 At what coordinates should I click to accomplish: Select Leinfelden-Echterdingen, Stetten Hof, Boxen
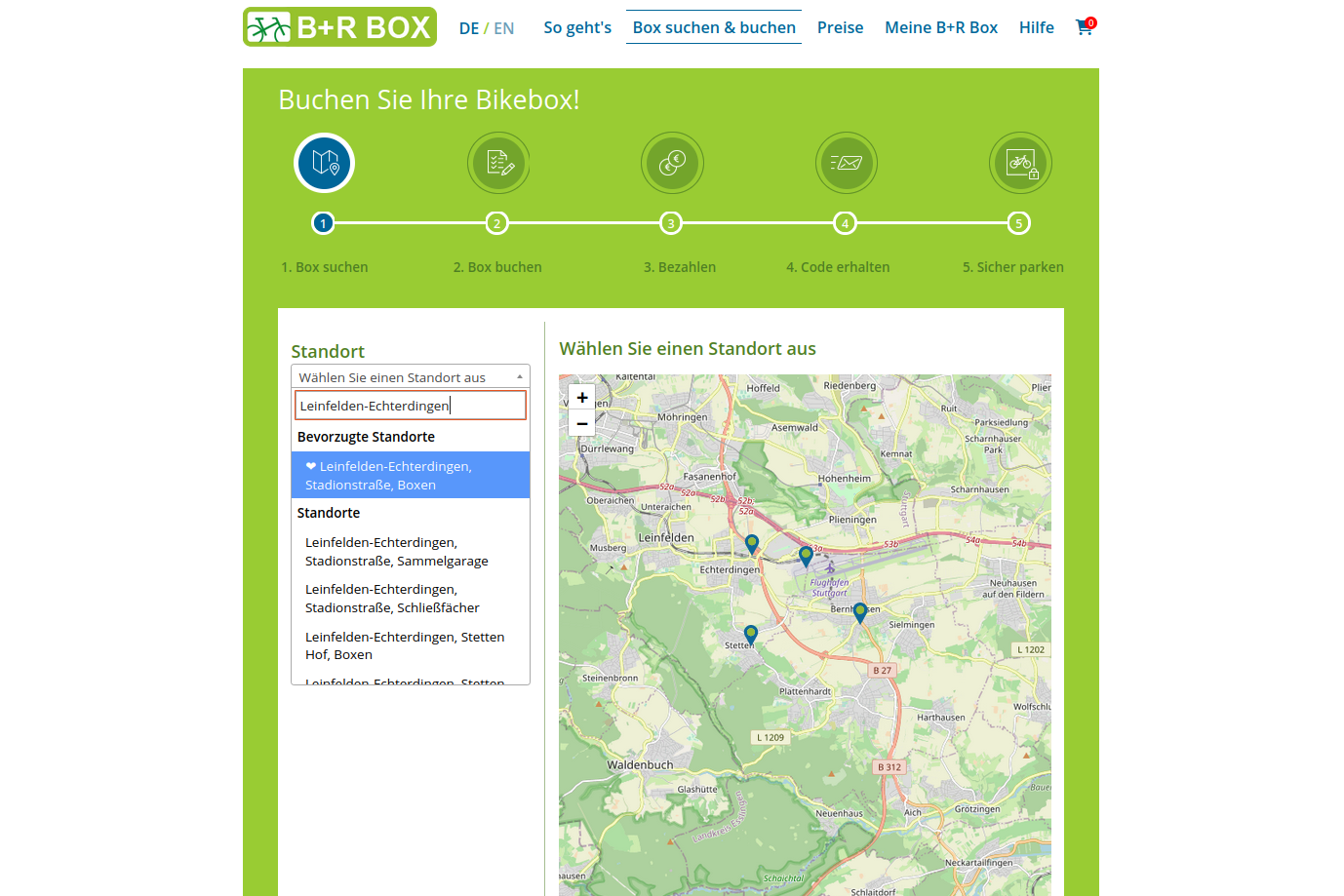click(411, 645)
